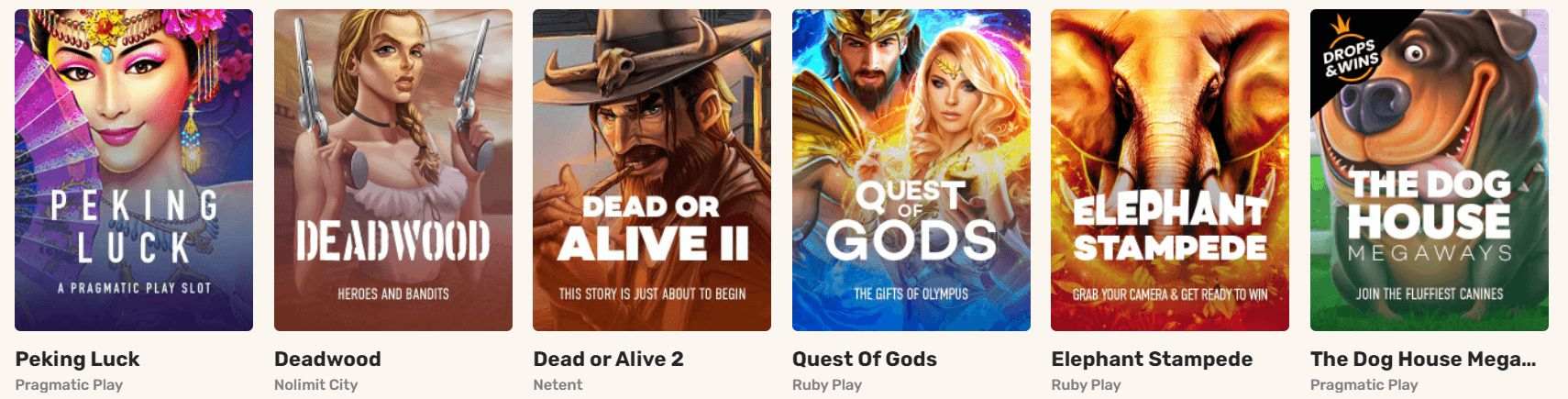Click Ruby Play under Quest Of Gods
Image resolution: width=1568 pixels, height=399 pixels.
coord(827,385)
